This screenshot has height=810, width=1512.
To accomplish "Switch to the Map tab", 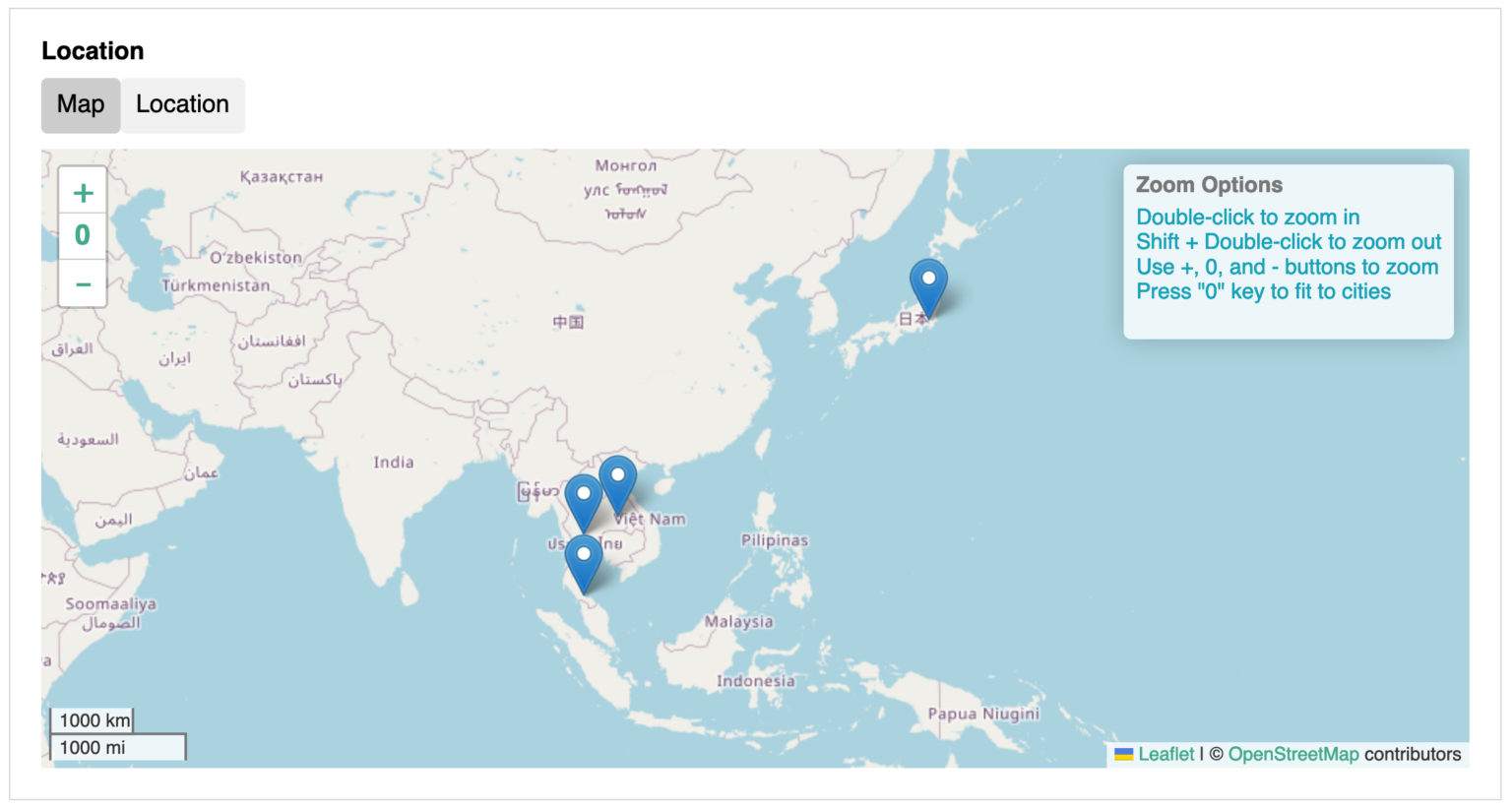I will (x=81, y=104).
